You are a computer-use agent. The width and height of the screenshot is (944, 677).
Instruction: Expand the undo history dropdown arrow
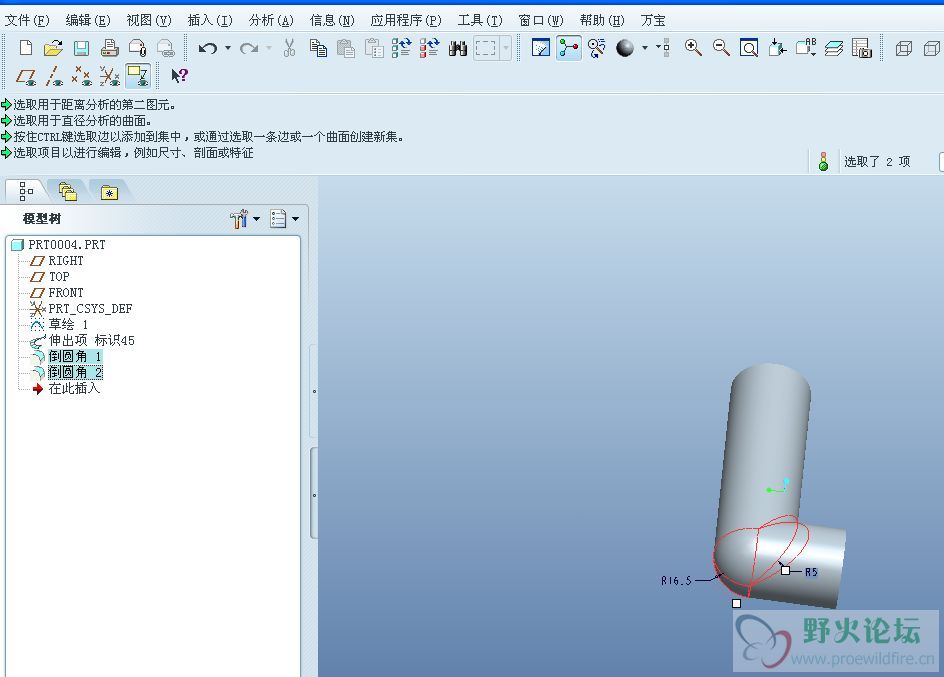[x=228, y=48]
